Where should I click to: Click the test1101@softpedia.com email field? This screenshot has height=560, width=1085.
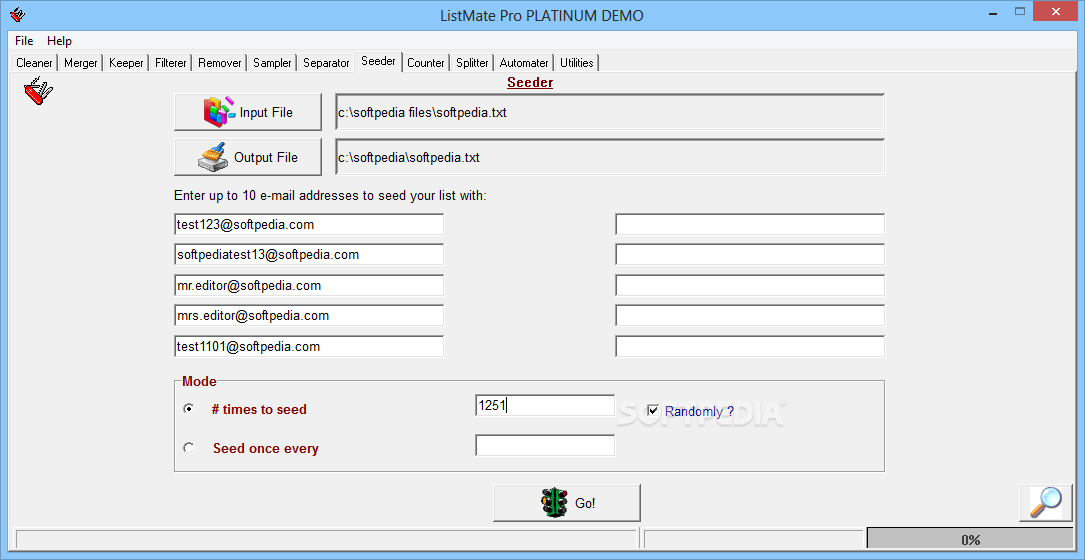309,346
